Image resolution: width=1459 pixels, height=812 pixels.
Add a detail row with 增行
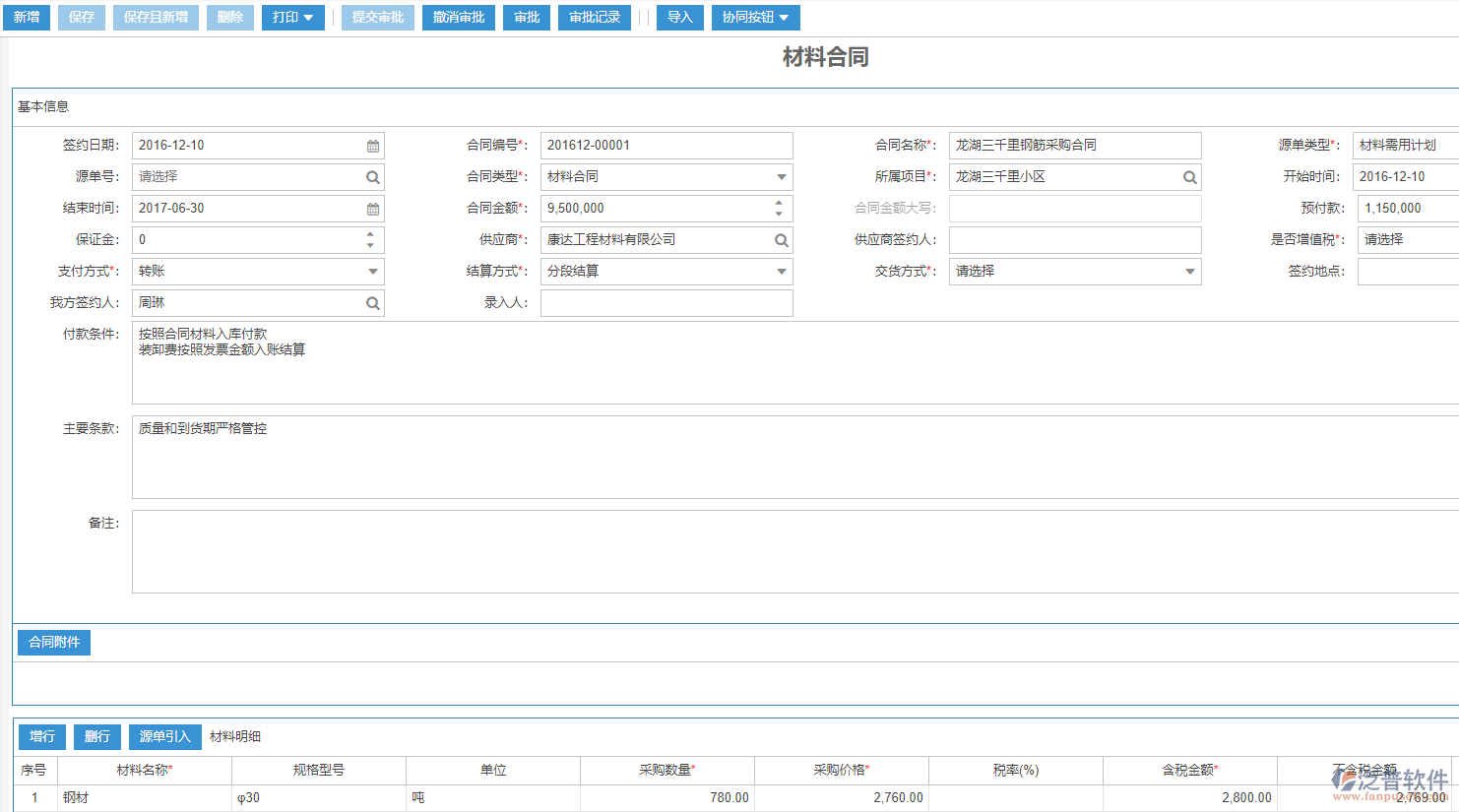[41, 736]
